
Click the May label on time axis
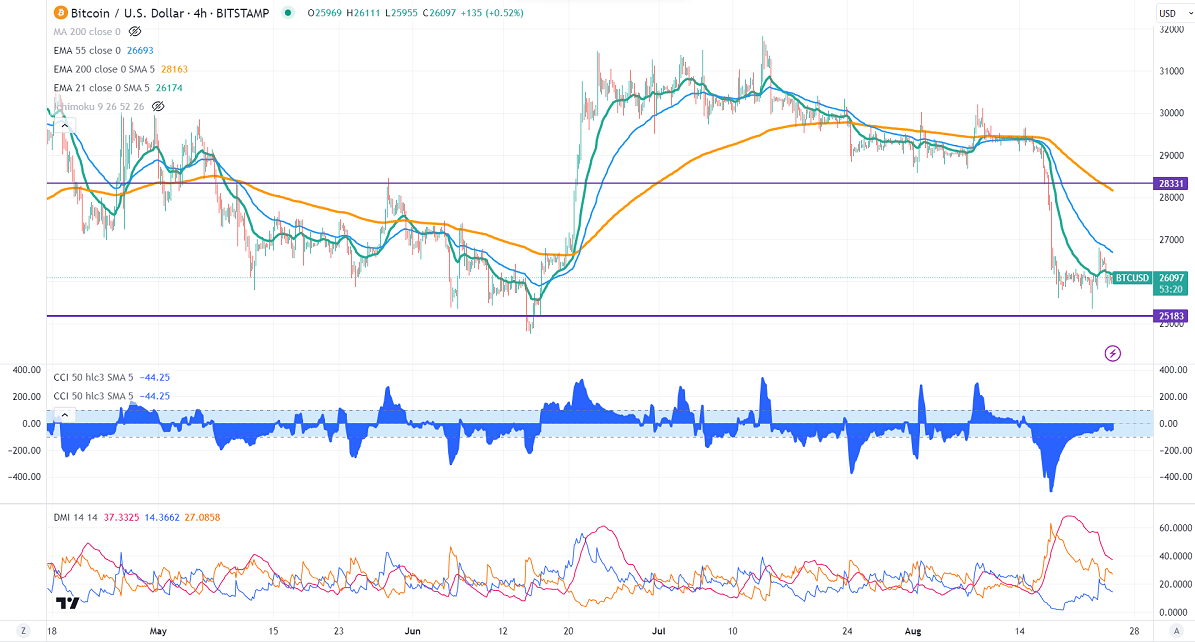[158, 631]
